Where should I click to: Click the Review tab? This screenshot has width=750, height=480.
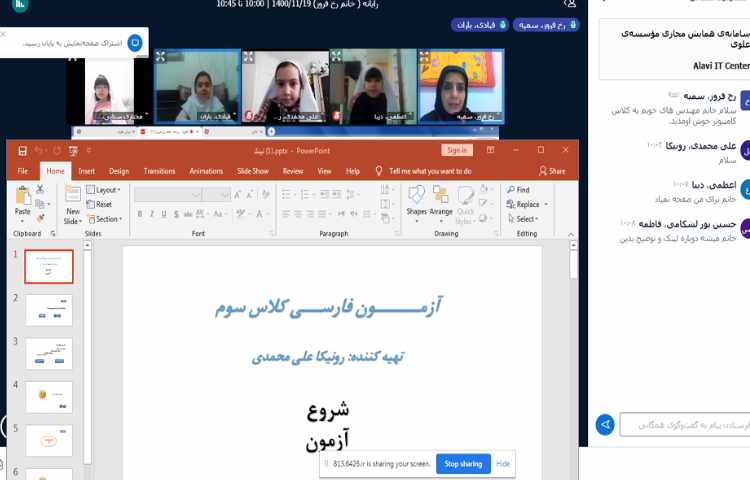coord(293,171)
